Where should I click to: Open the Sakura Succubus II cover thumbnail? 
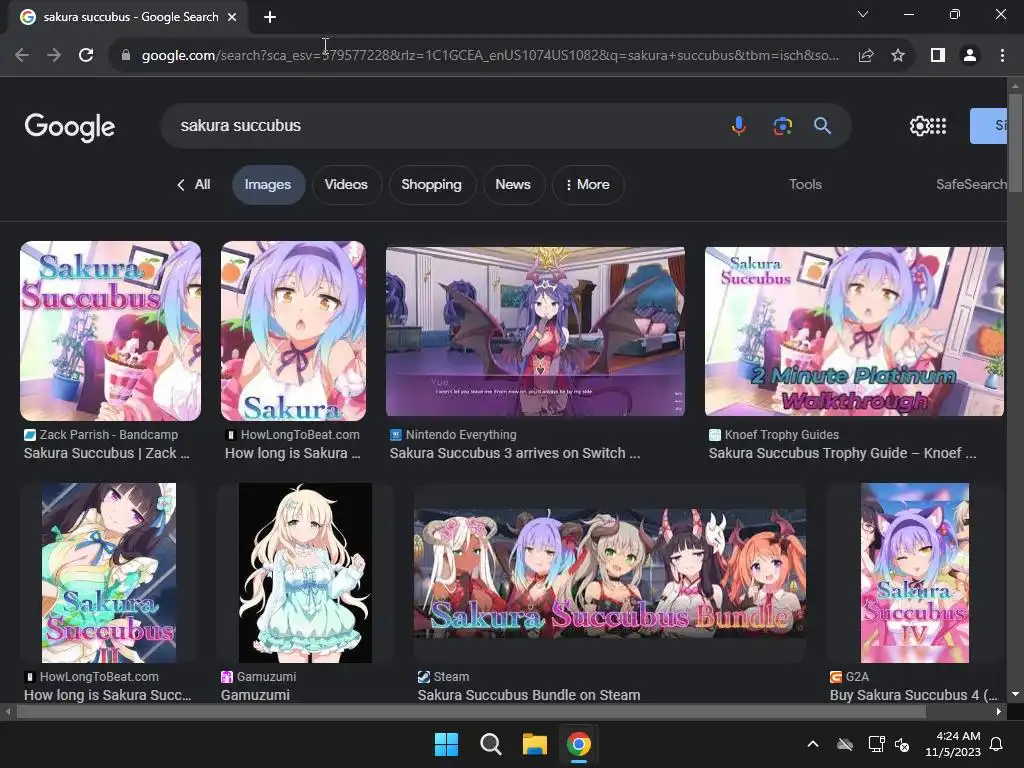[109, 573]
